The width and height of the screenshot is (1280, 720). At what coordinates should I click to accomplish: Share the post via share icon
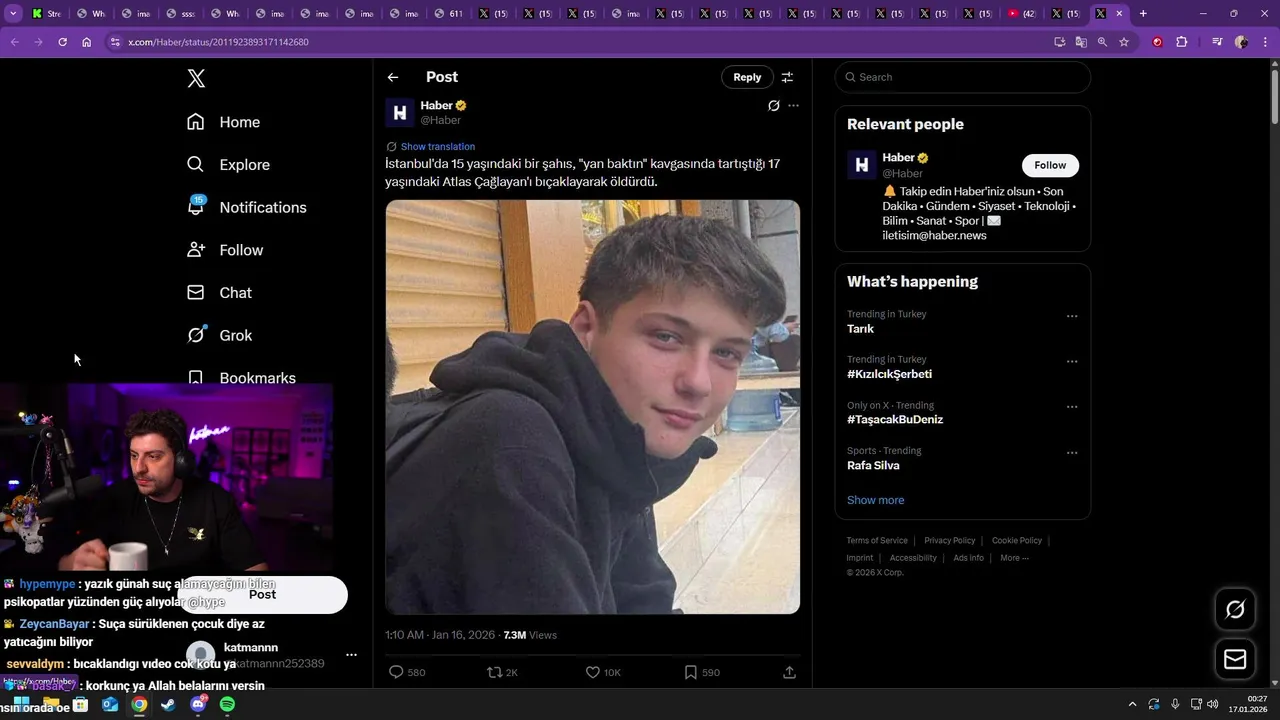click(x=789, y=672)
